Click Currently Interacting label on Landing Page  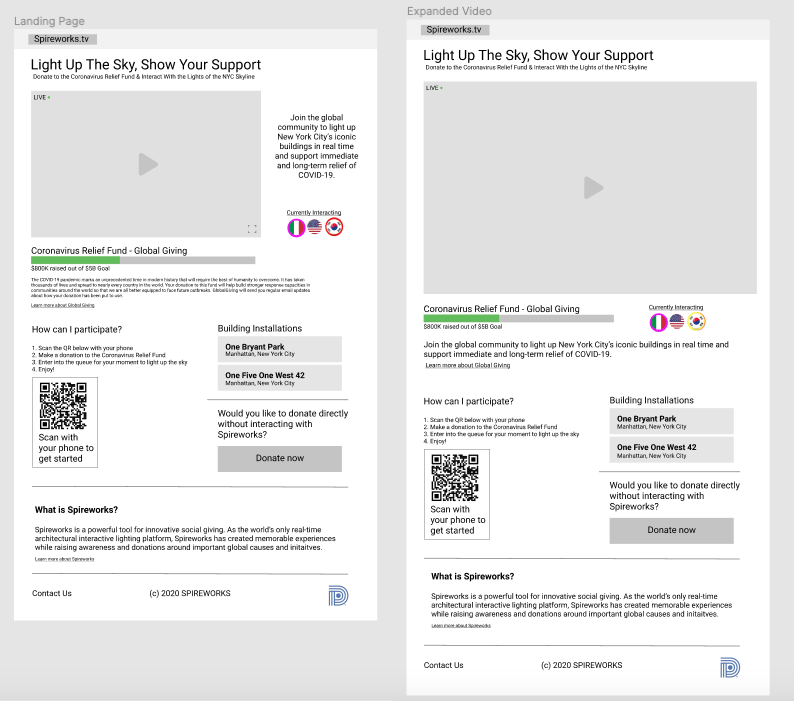pyautogui.click(x=314, y=213)
